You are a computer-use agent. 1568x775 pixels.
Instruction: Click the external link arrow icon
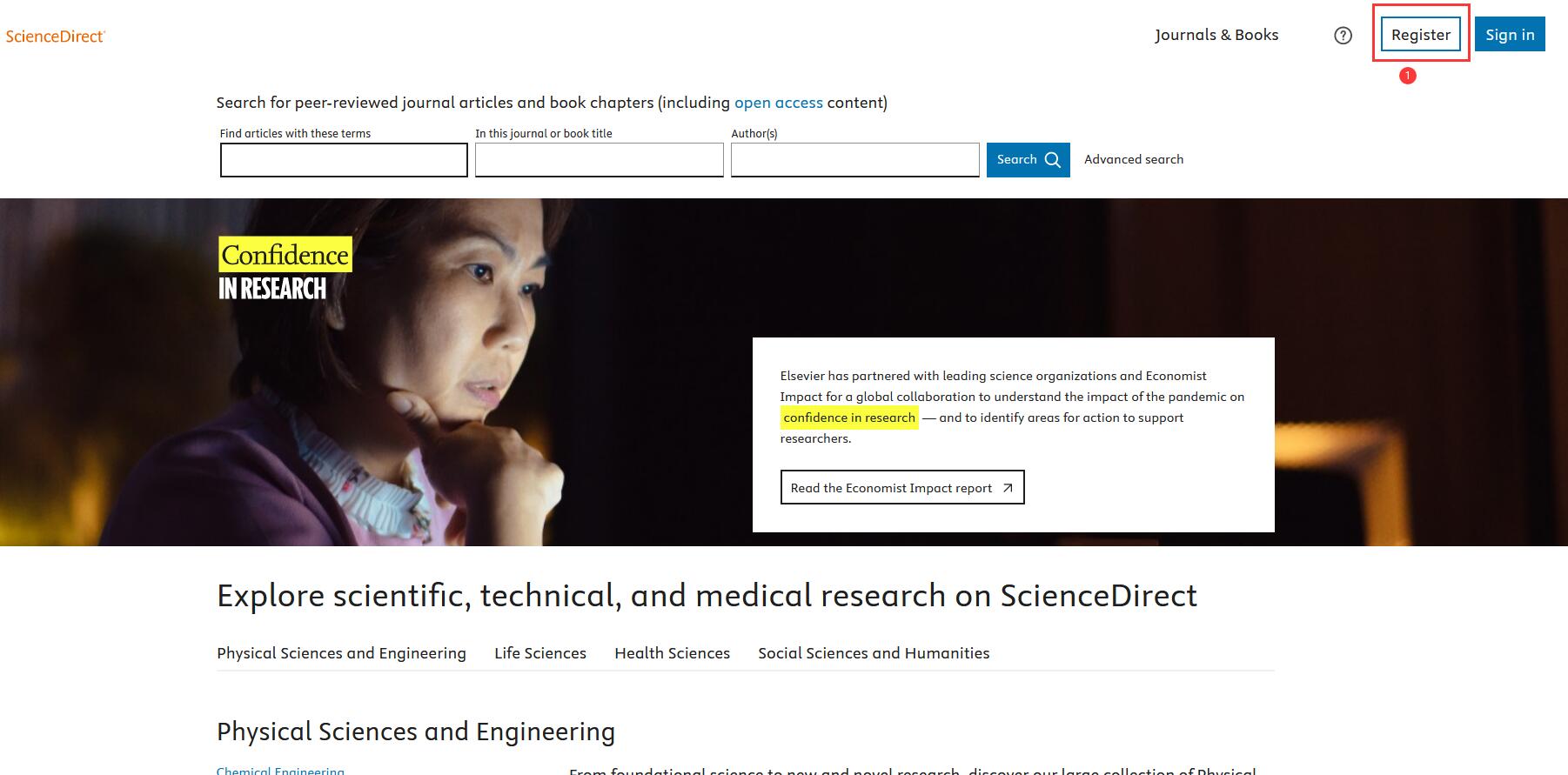(1008, 488)
